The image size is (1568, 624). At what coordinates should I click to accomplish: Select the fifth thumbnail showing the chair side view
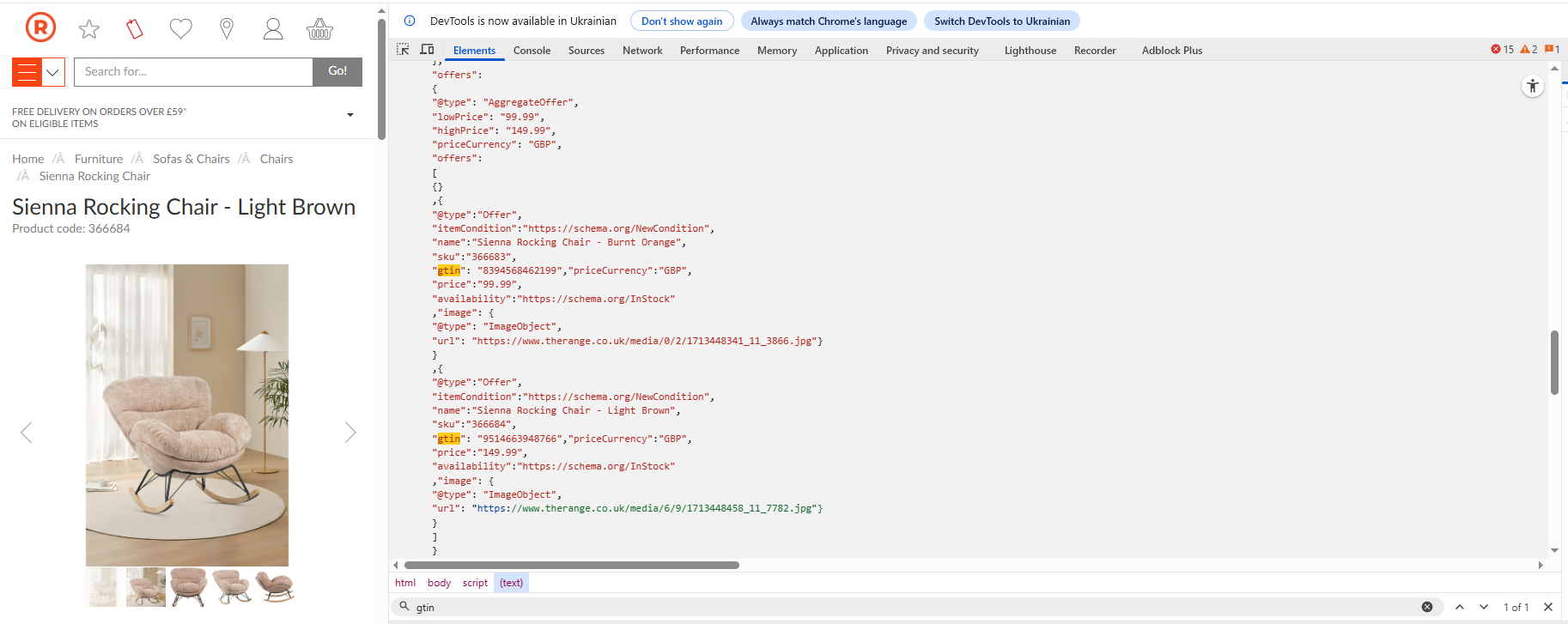click(275, 587)
